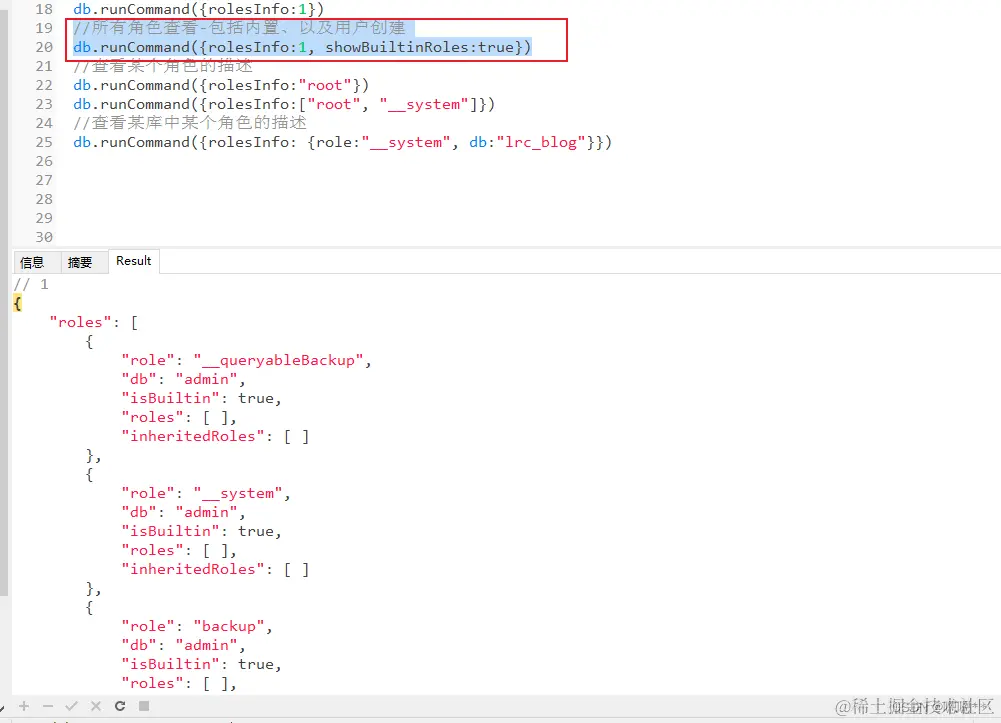Screen dimensions: 1001x723
Task: Click the highlighted opening brace in result
Action: [18, 304]
